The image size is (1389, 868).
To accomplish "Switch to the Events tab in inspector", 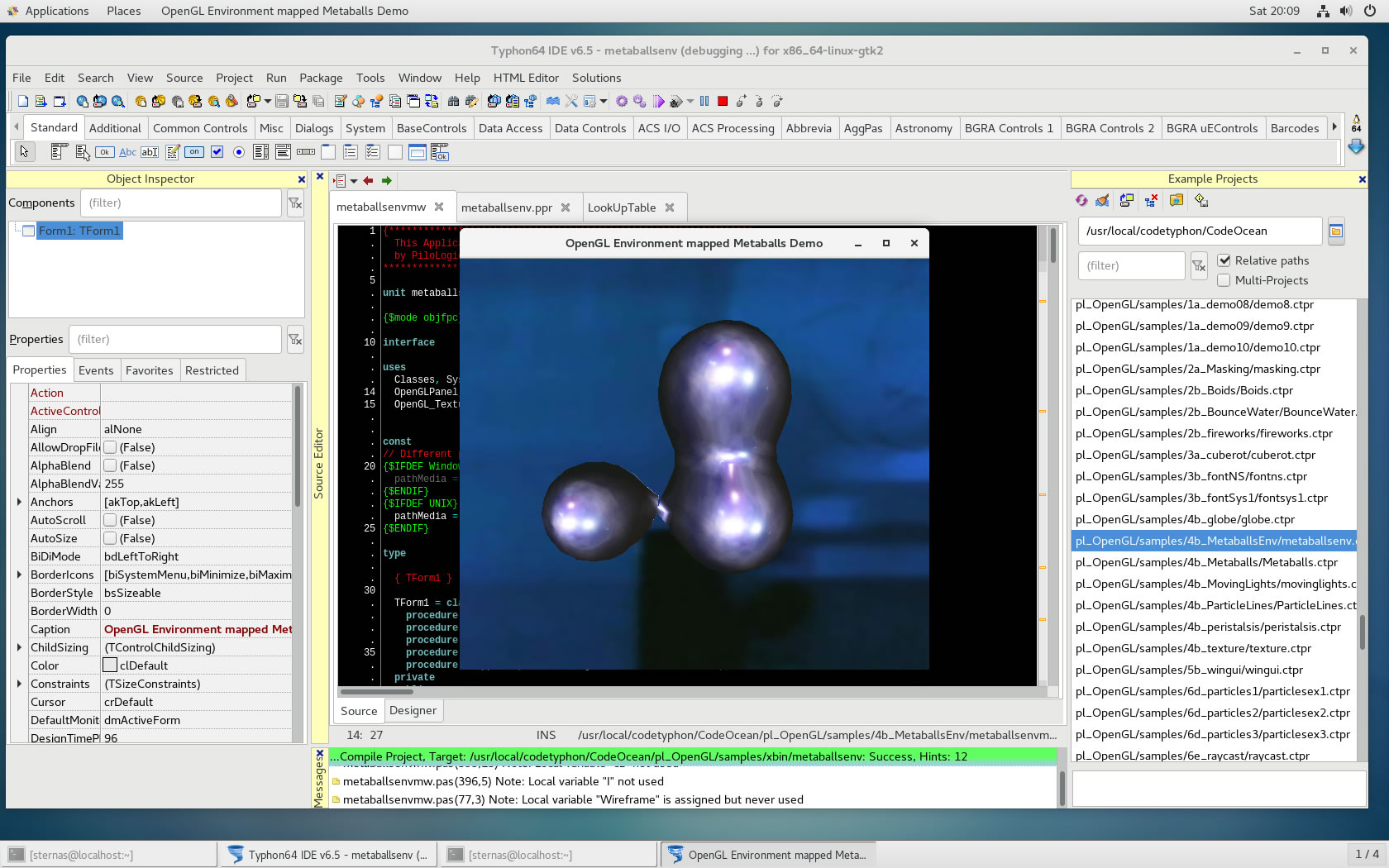I will (x=96, y=370).
